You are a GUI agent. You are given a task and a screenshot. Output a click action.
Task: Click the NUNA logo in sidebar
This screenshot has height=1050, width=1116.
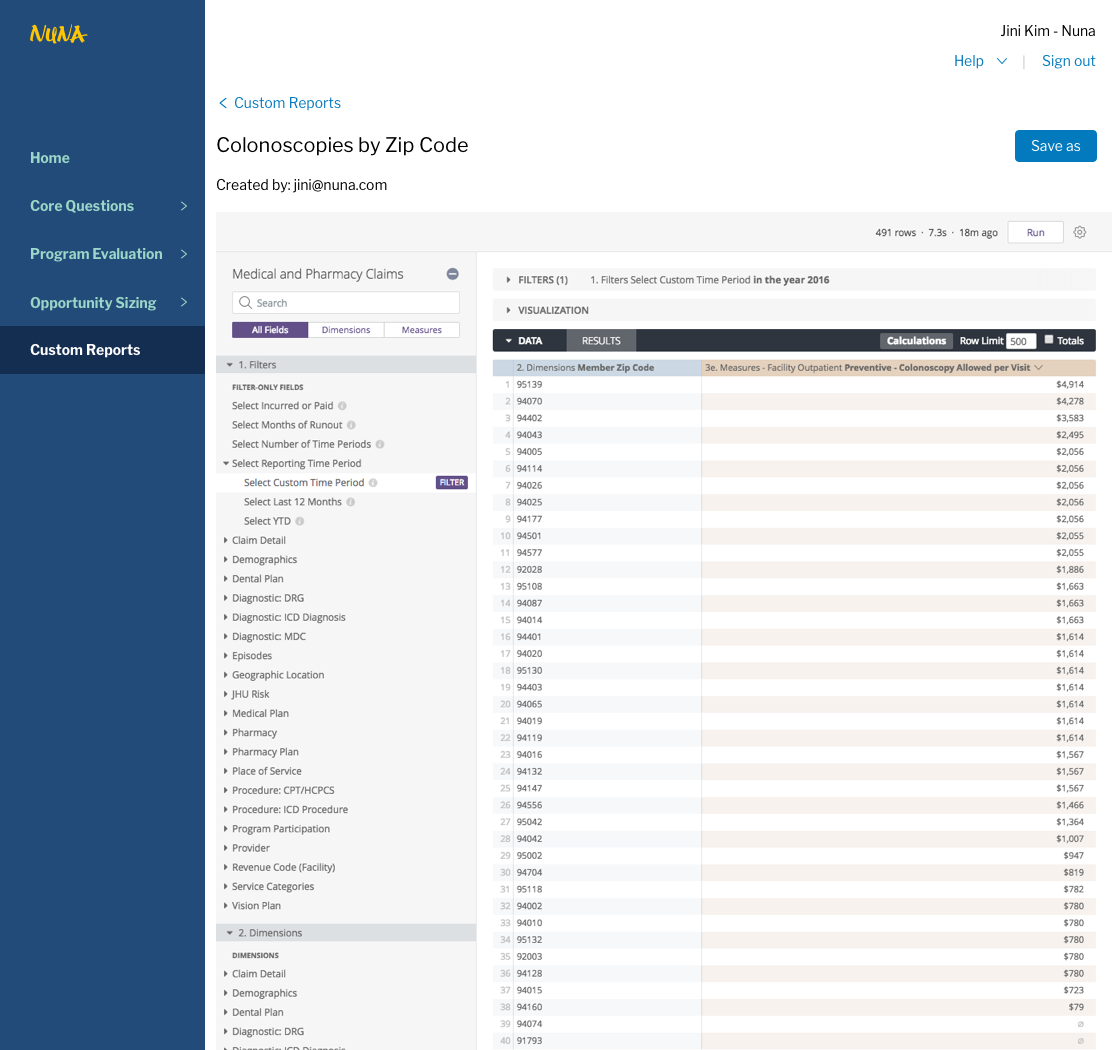58,35
